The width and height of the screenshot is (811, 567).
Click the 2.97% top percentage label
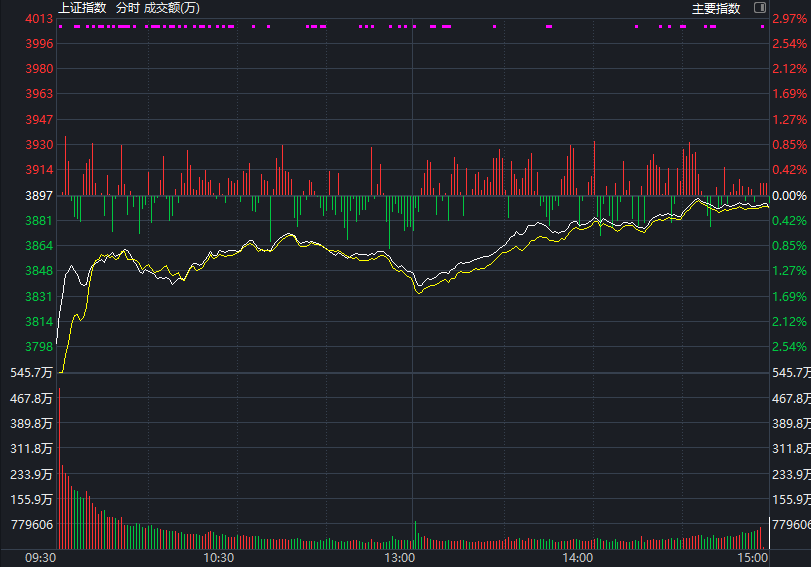point(789,19)
